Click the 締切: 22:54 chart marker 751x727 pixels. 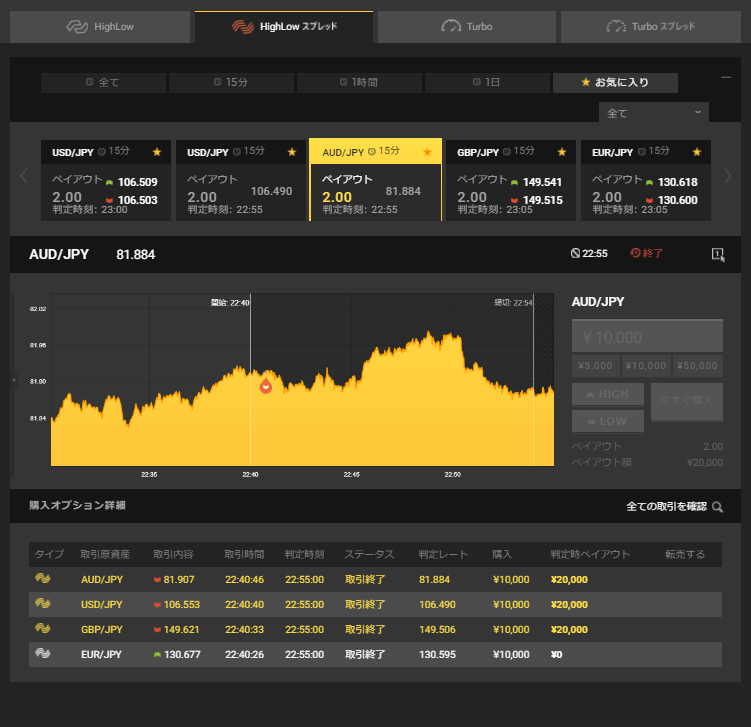coord(513,303)
